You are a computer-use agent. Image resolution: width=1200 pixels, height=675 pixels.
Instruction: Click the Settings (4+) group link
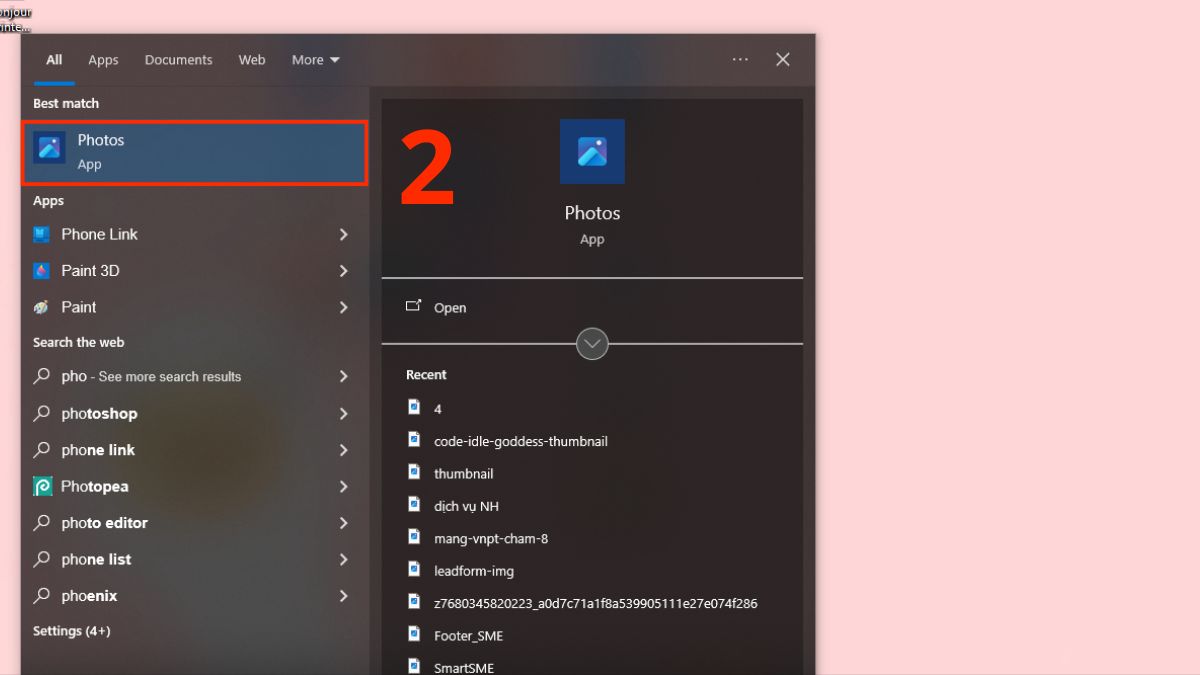72,631
